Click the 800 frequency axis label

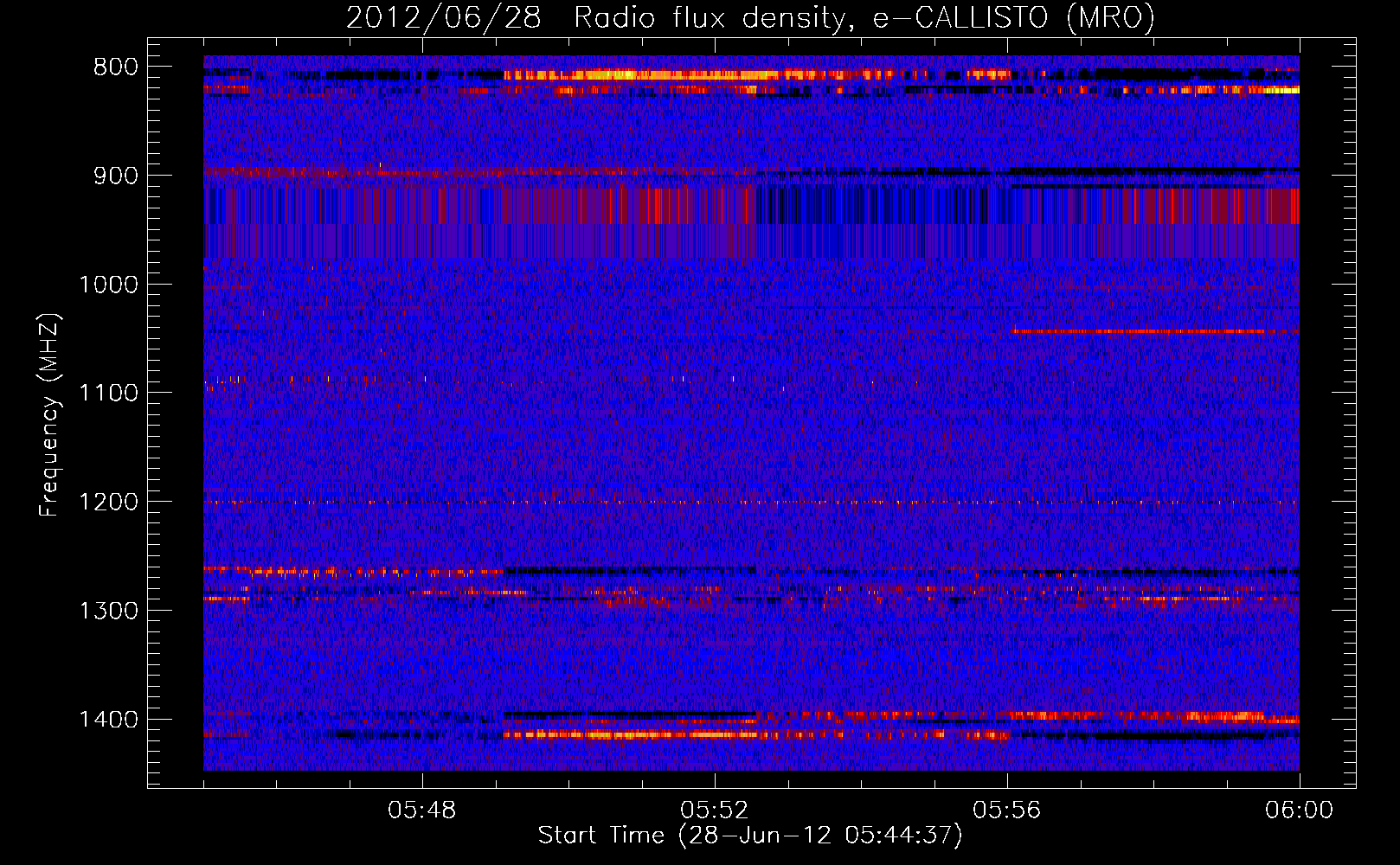coord(115,67)
